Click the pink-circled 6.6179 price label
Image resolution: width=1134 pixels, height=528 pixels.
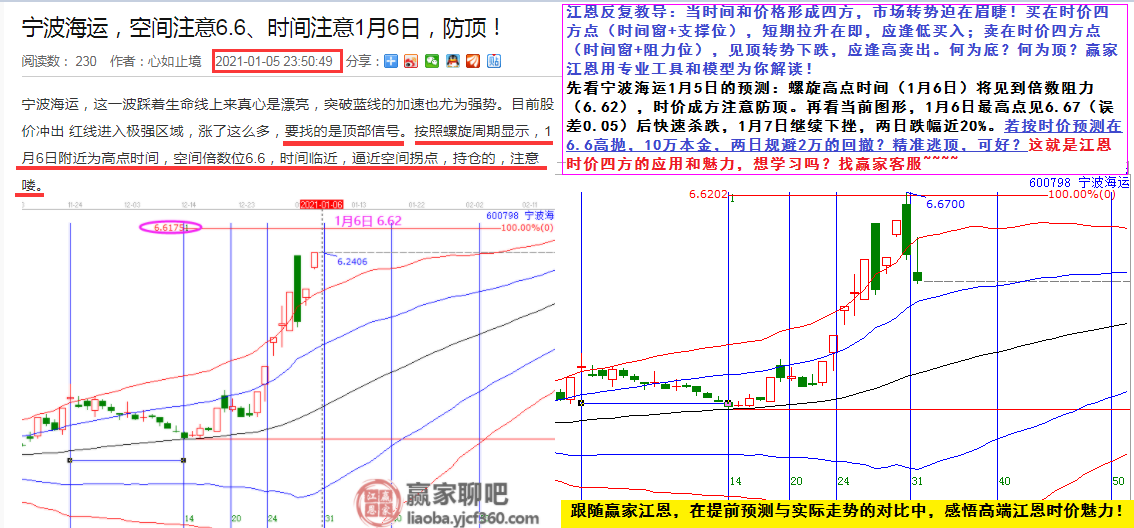tap(171, 228)
